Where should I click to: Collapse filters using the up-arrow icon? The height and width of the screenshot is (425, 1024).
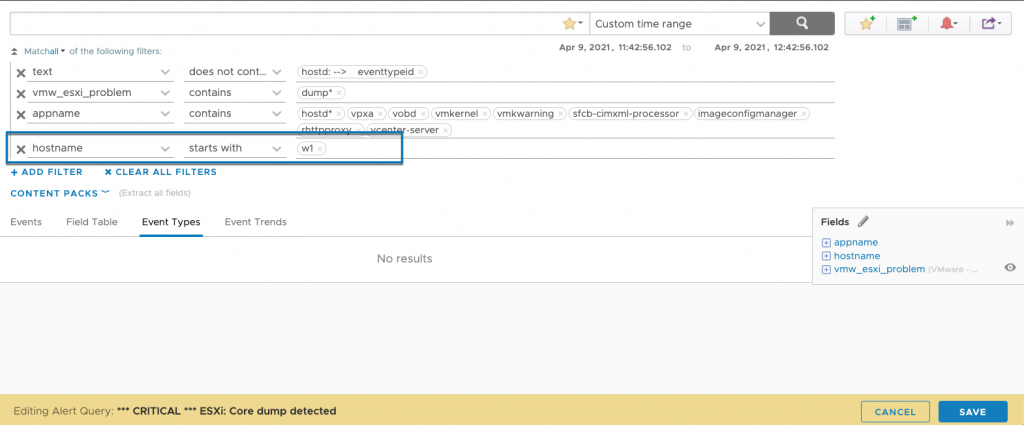click(14, 51)
